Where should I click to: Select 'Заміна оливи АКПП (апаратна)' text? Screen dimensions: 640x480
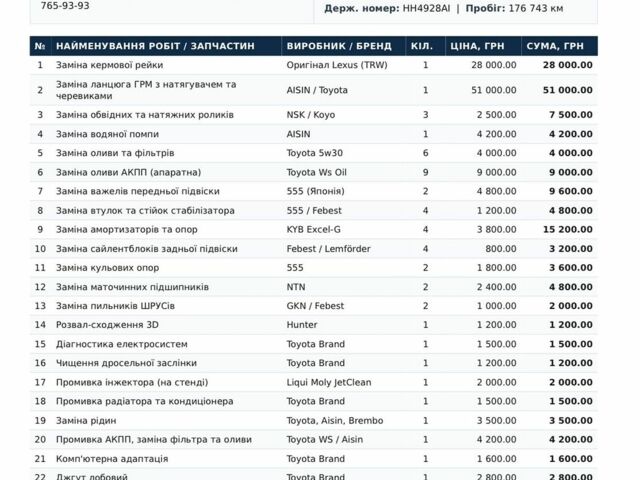coord(128,172)
